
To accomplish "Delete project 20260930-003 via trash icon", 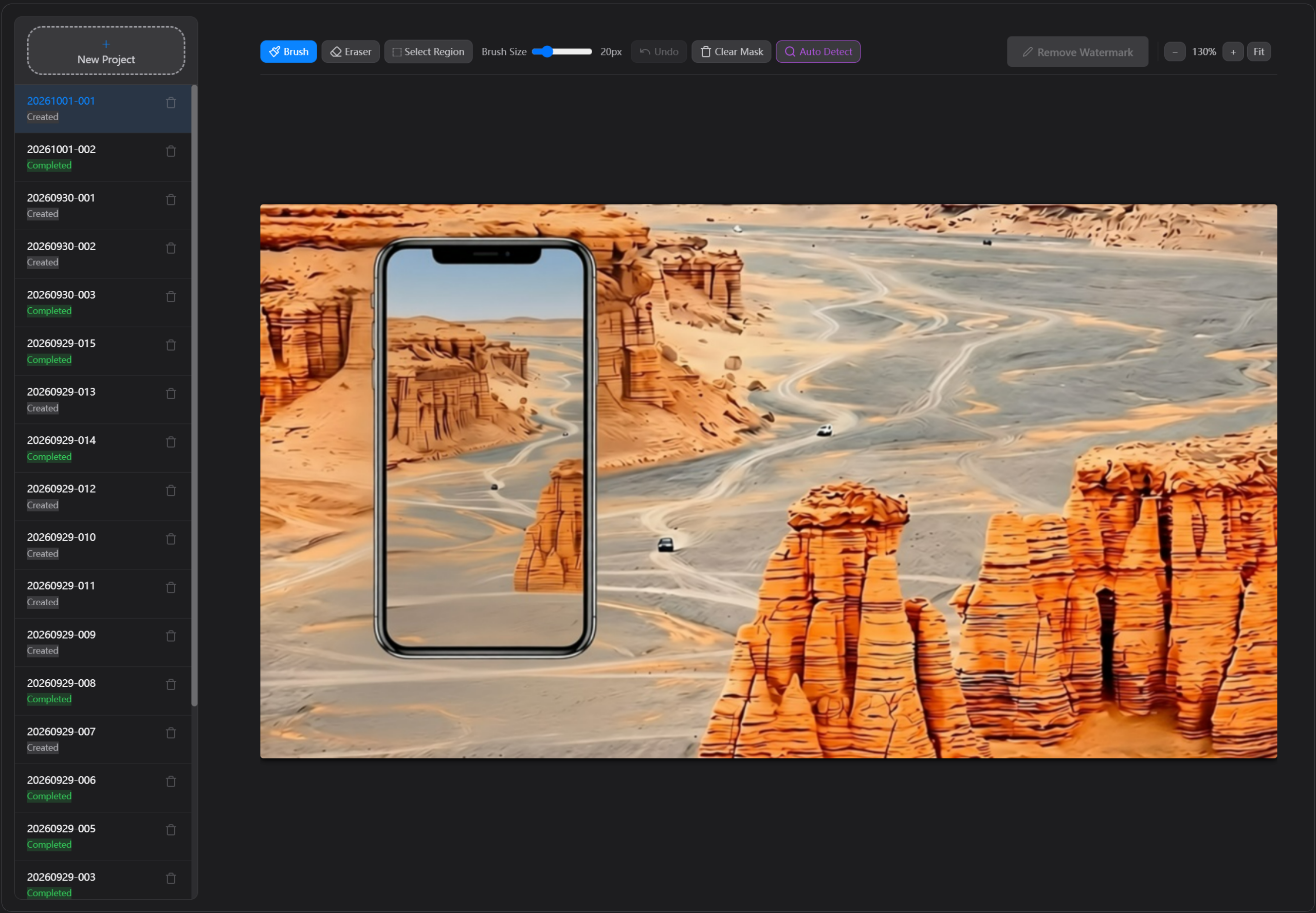I will tap(171, 297).
